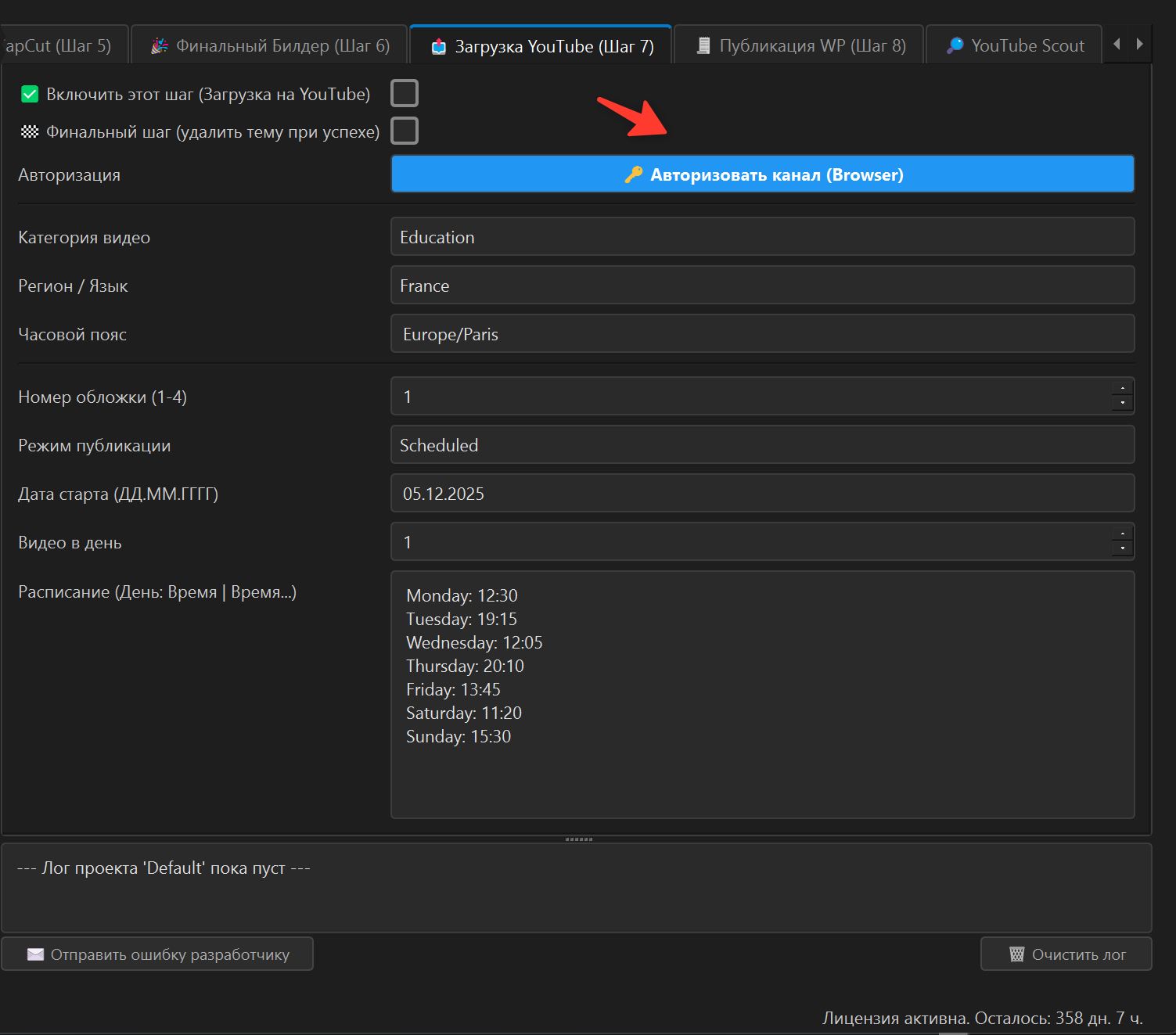Screen dimensions: 1176x1035
Task: Click the Лицензия активна status text
Action: click(983, 1018)
